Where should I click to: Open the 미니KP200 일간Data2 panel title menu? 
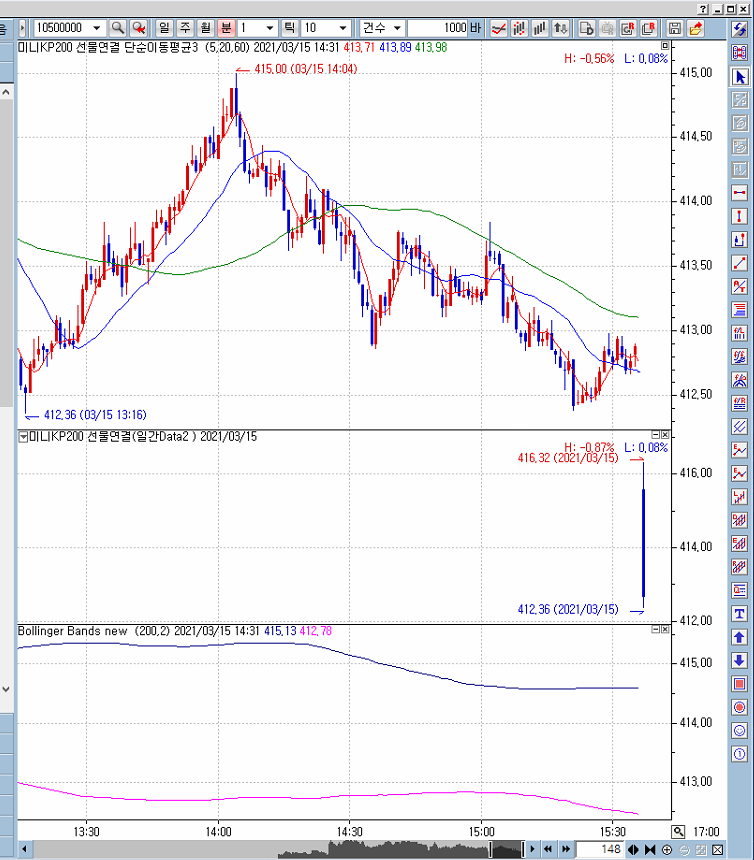[x=23, y=437]
